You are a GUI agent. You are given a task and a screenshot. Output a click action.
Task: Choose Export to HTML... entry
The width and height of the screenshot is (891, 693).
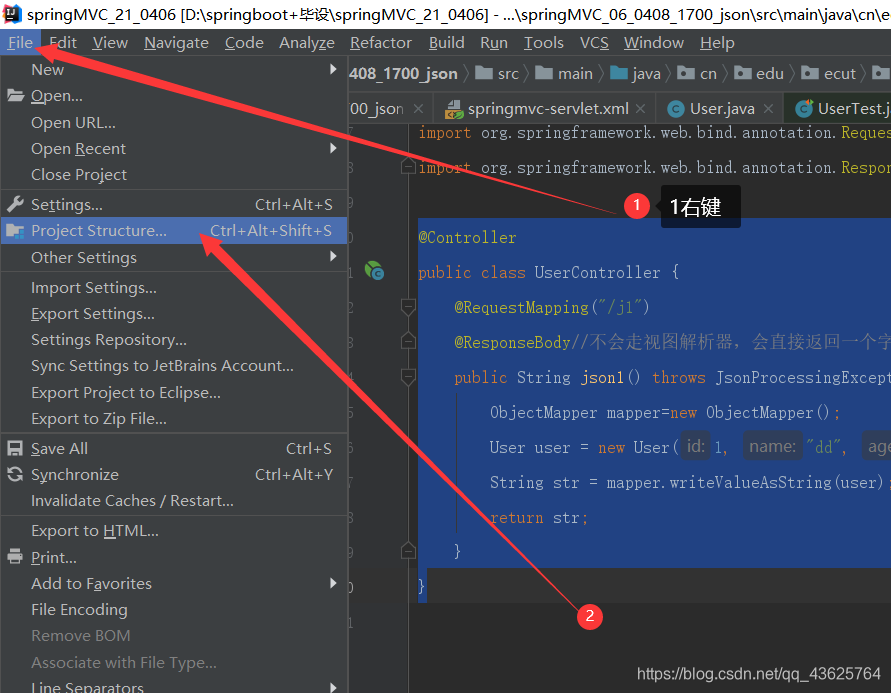point(174,531)
